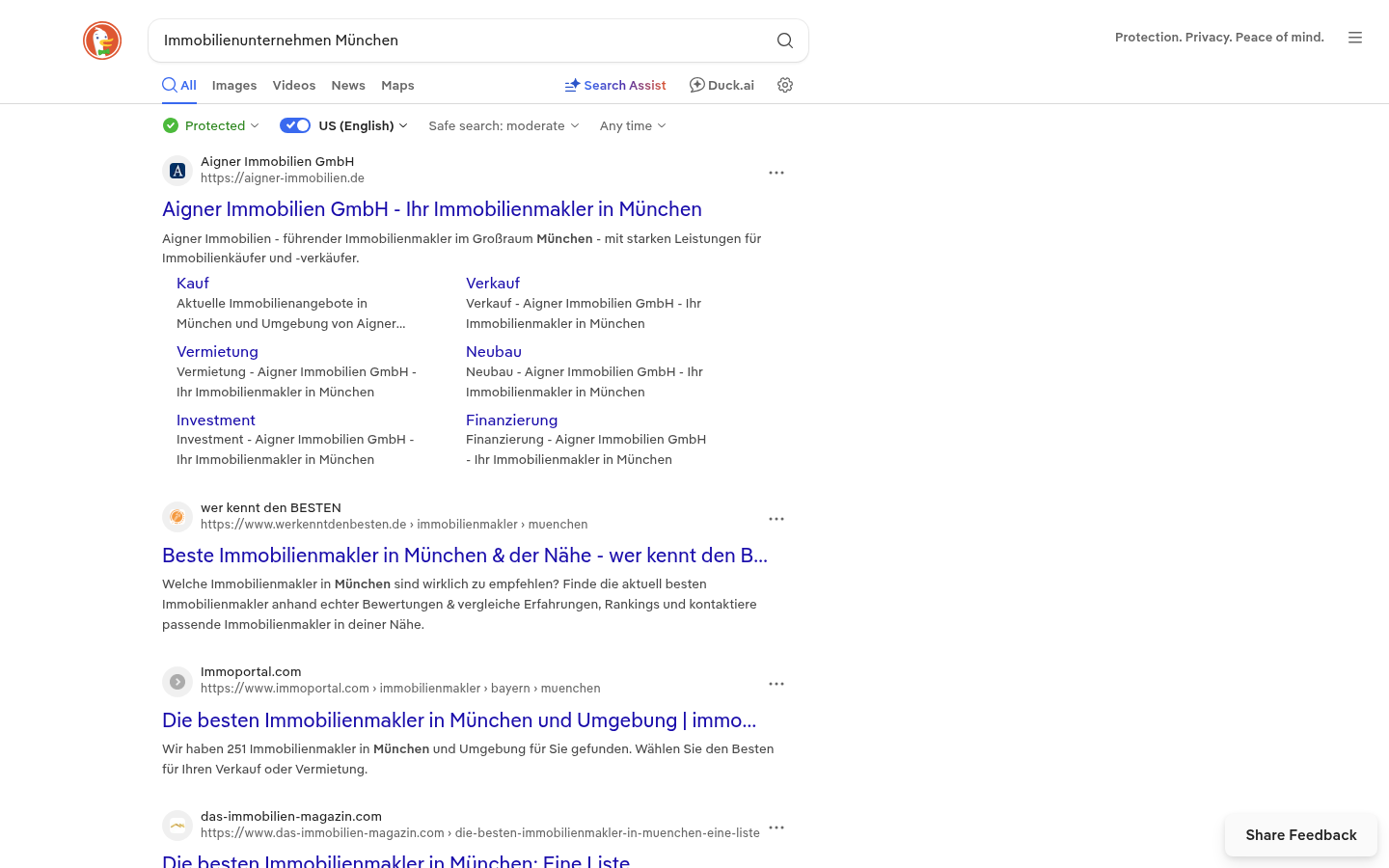Screen dimensions: 1389x868
Task: Open Duck.ai chat
Action: (x=722, y=85)
